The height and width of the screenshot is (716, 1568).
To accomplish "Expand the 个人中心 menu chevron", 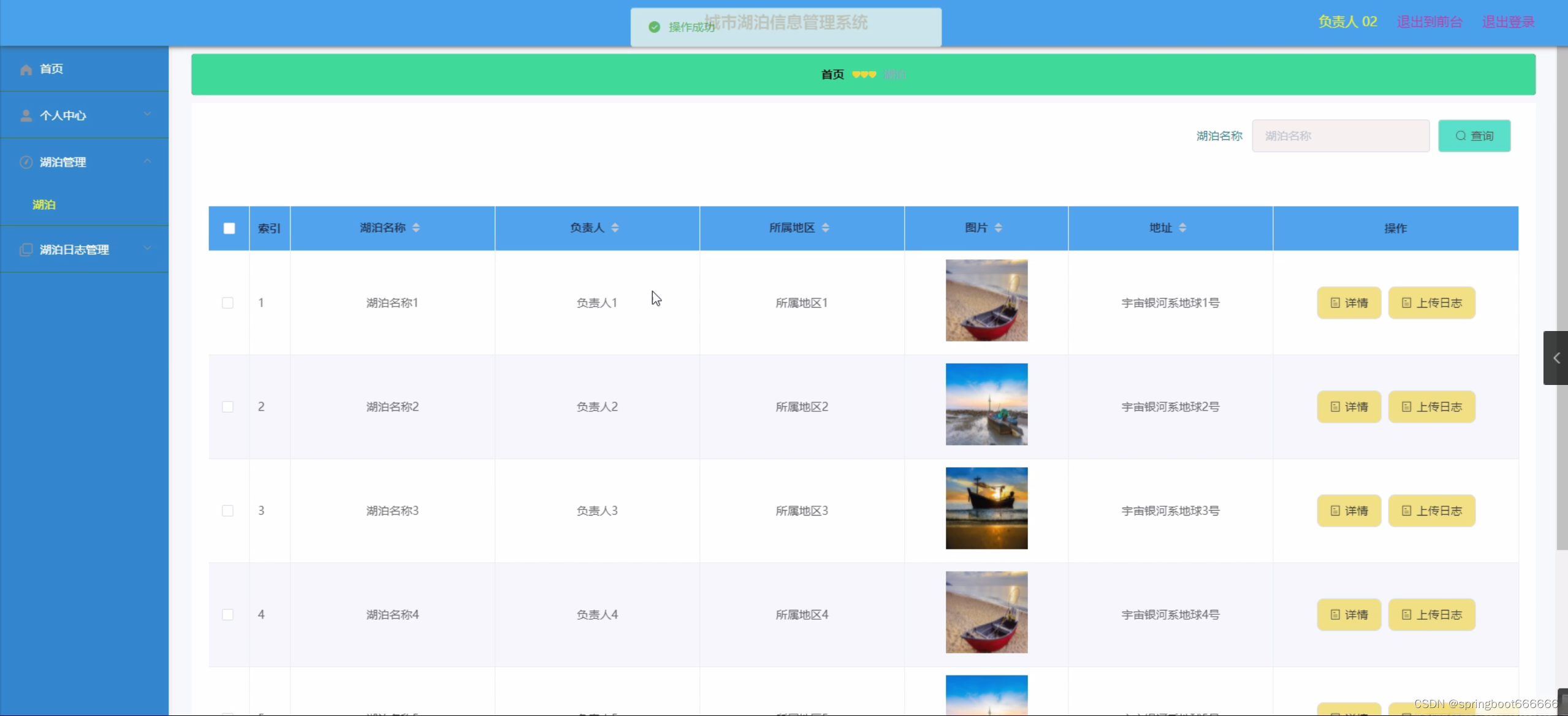I will pyautogui.click(x=147, y=115).
